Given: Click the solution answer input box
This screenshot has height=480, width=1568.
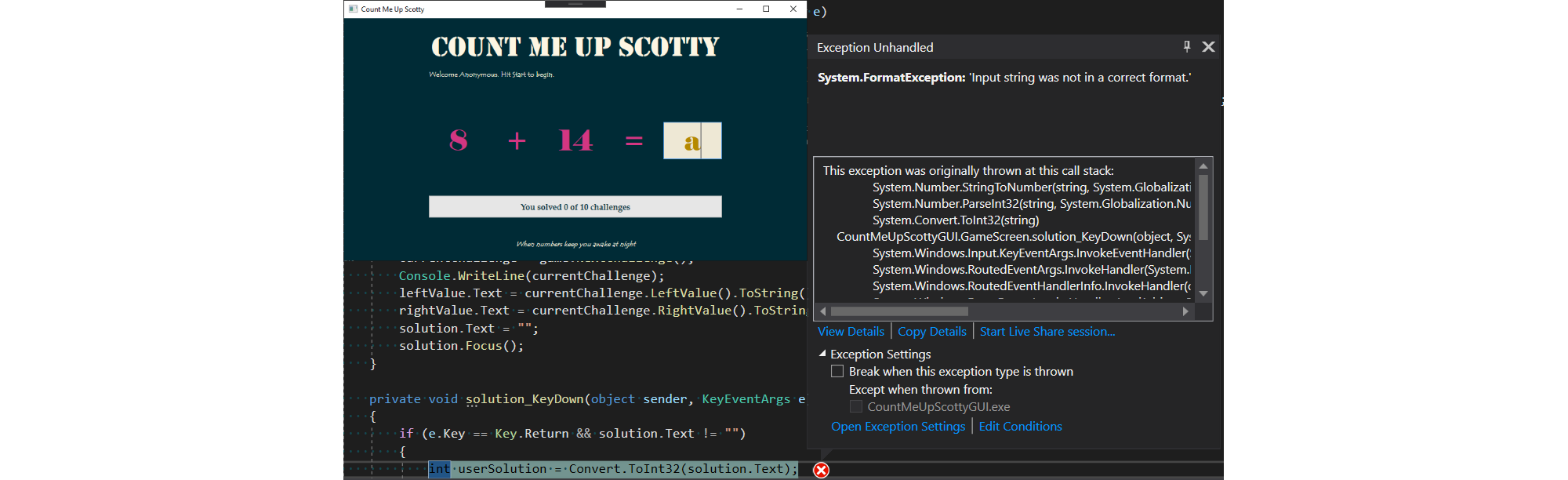Looking at the screenshot, I should [x=692, y=140].
